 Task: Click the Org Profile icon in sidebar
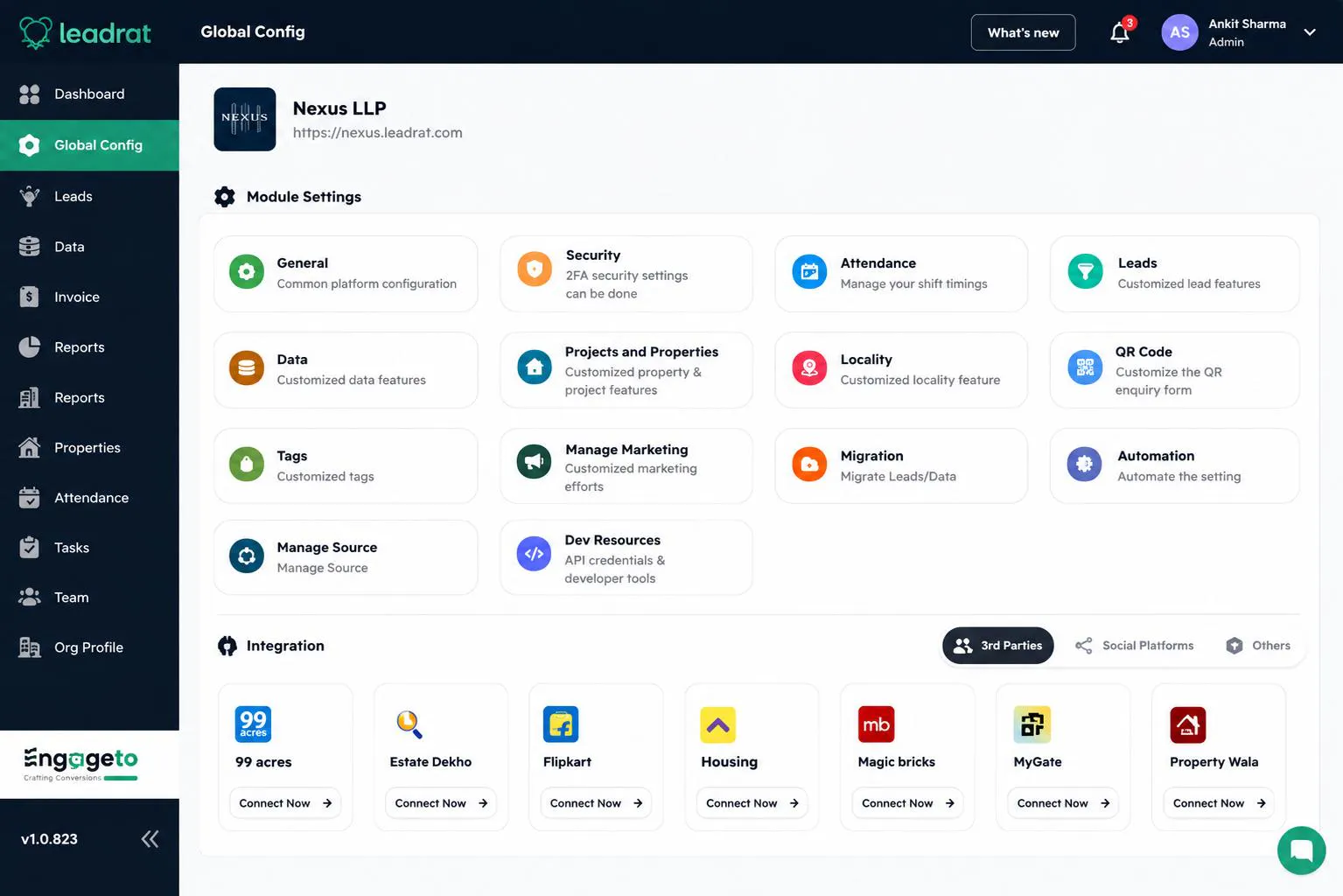(x=30, y=647)
